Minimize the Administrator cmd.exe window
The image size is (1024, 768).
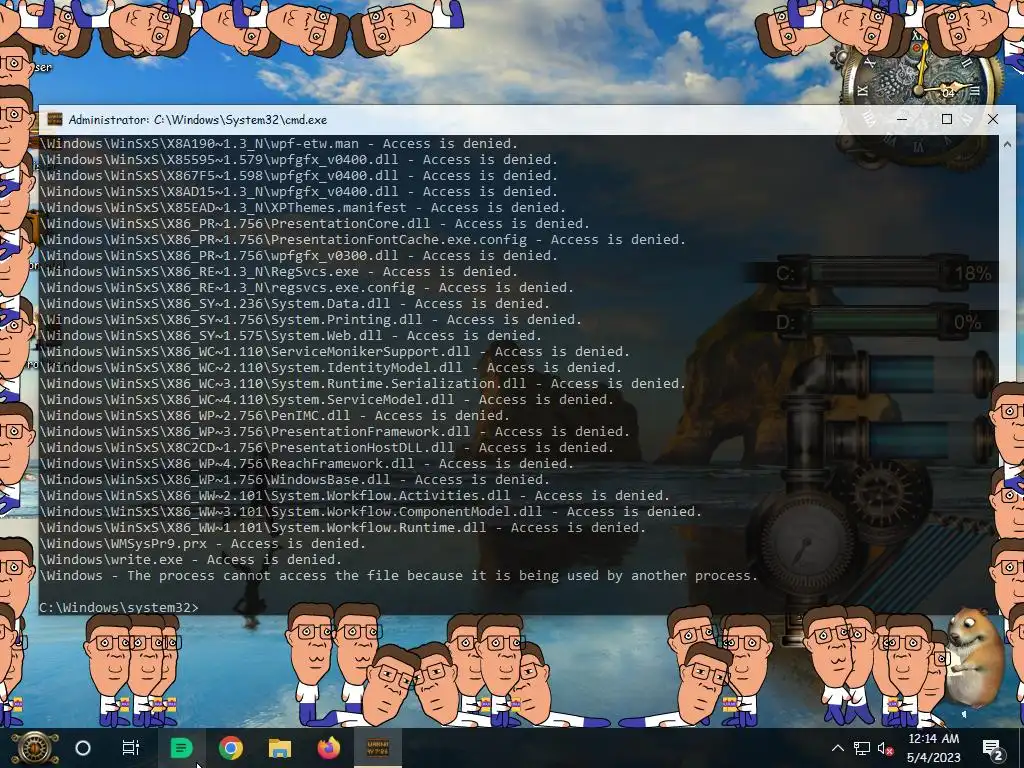[902, 120]
